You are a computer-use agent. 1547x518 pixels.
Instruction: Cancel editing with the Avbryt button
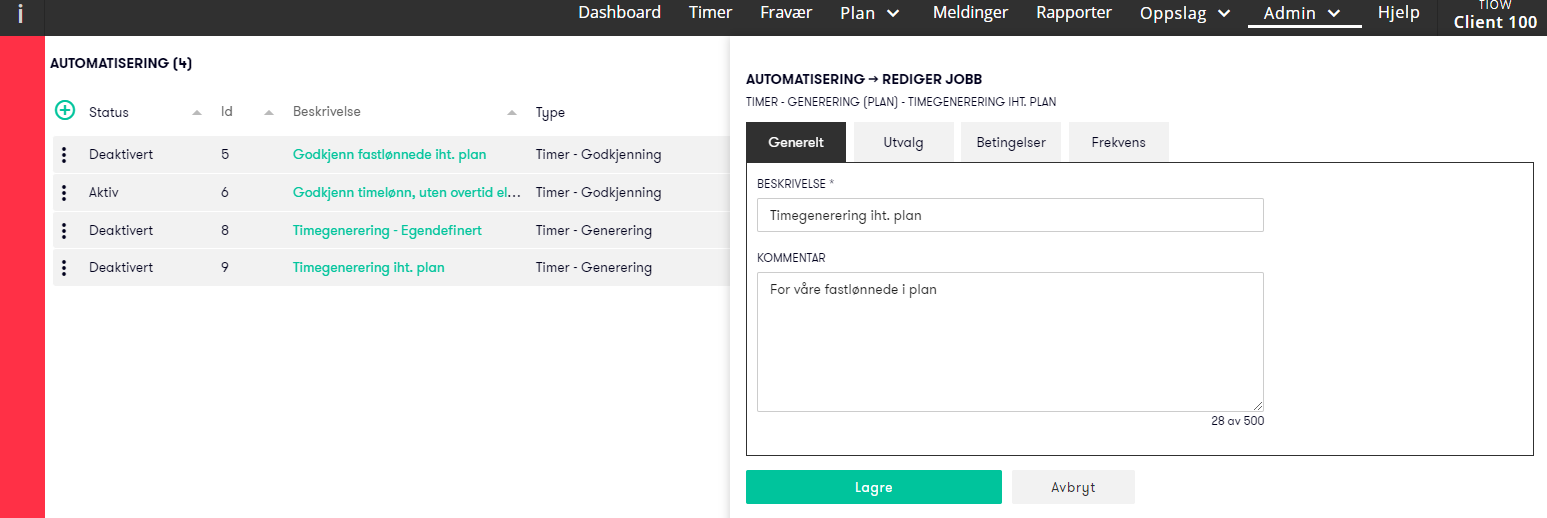click(1073, 487)
